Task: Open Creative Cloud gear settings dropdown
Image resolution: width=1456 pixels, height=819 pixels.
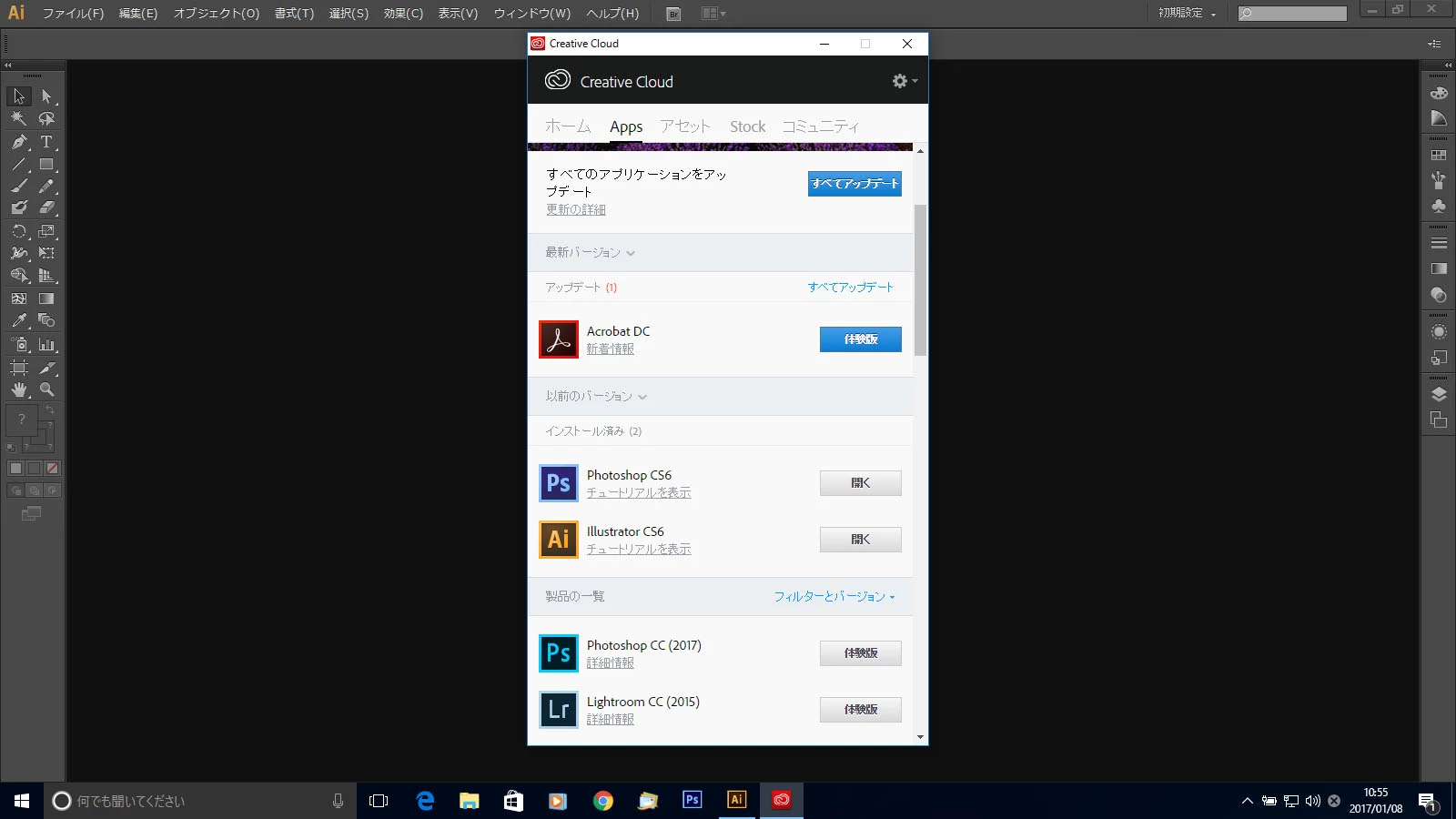Action: [x=905, y=81]
